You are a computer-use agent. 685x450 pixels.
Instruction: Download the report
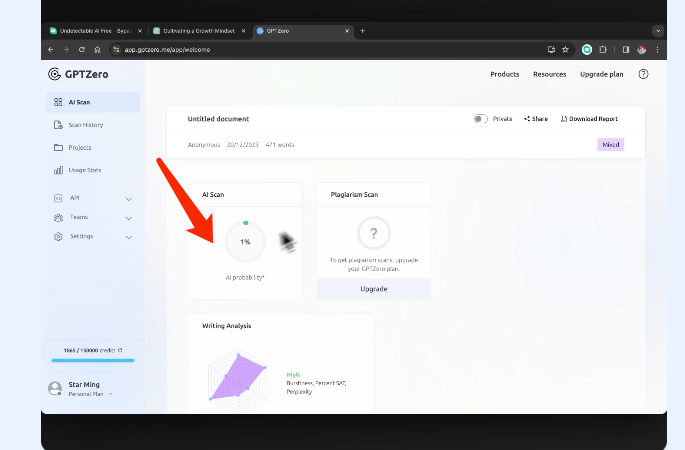589,119
